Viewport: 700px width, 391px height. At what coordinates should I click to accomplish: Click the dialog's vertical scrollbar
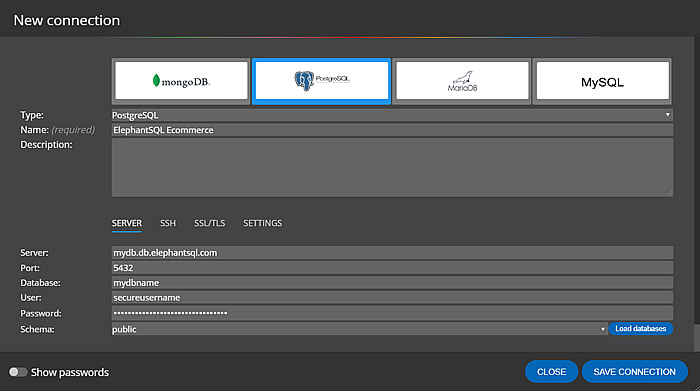coord(697,338)
